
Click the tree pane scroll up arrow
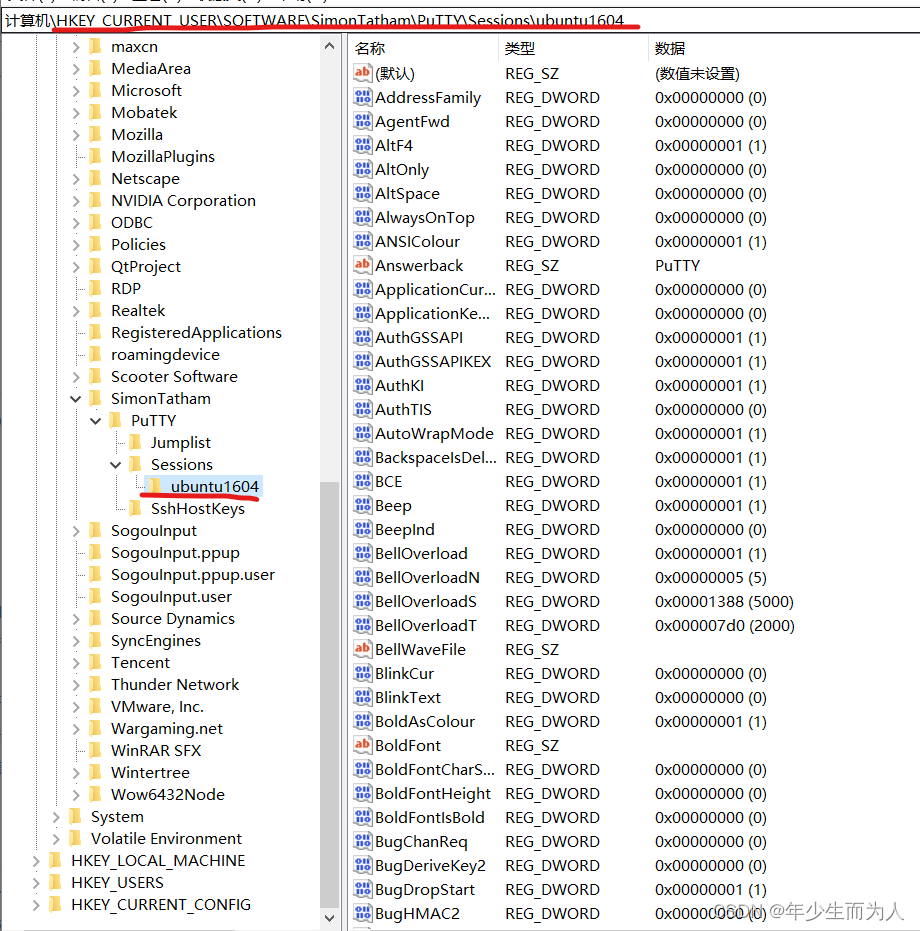(330, 46)
